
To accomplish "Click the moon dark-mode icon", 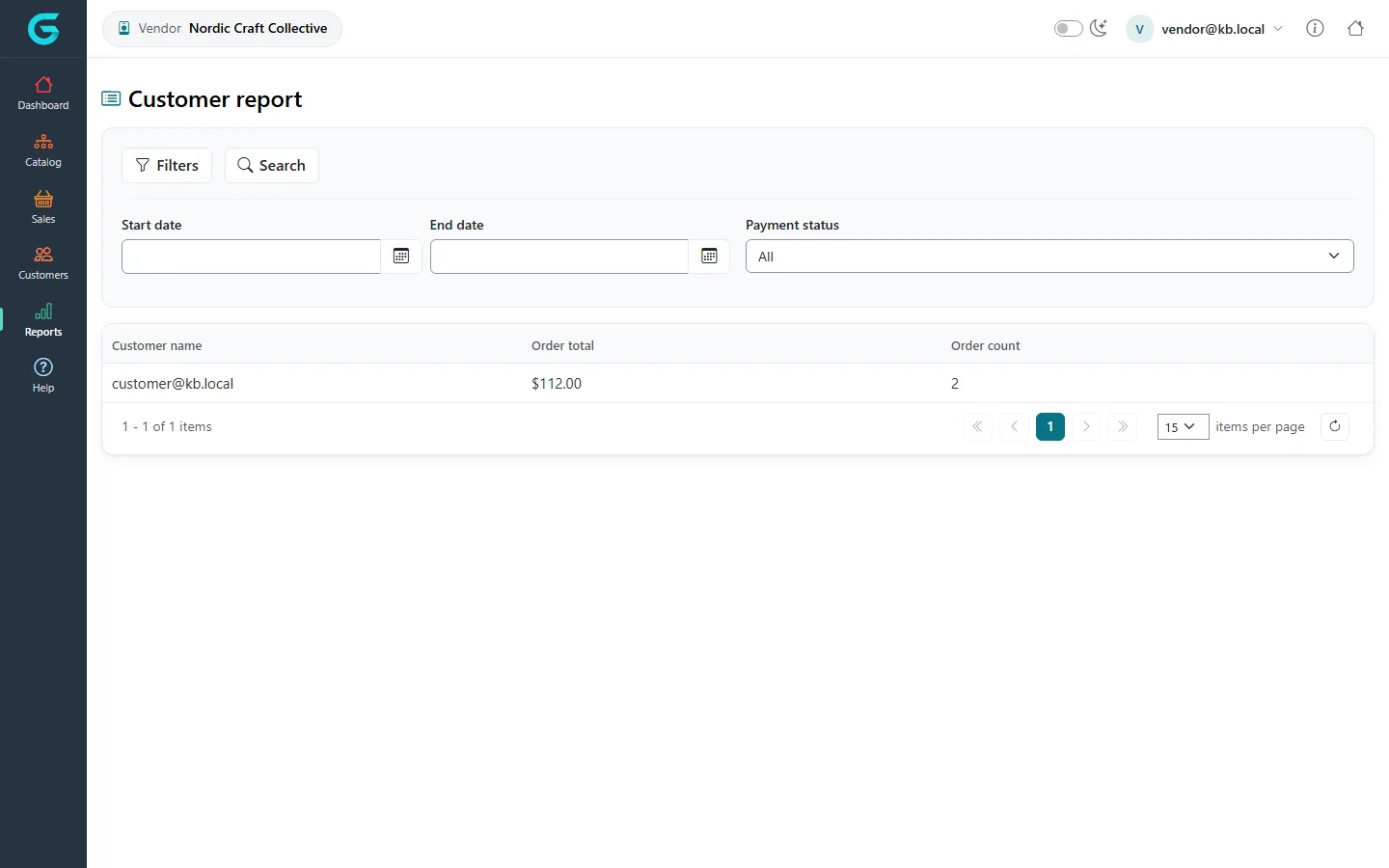I will [1099, 28].
